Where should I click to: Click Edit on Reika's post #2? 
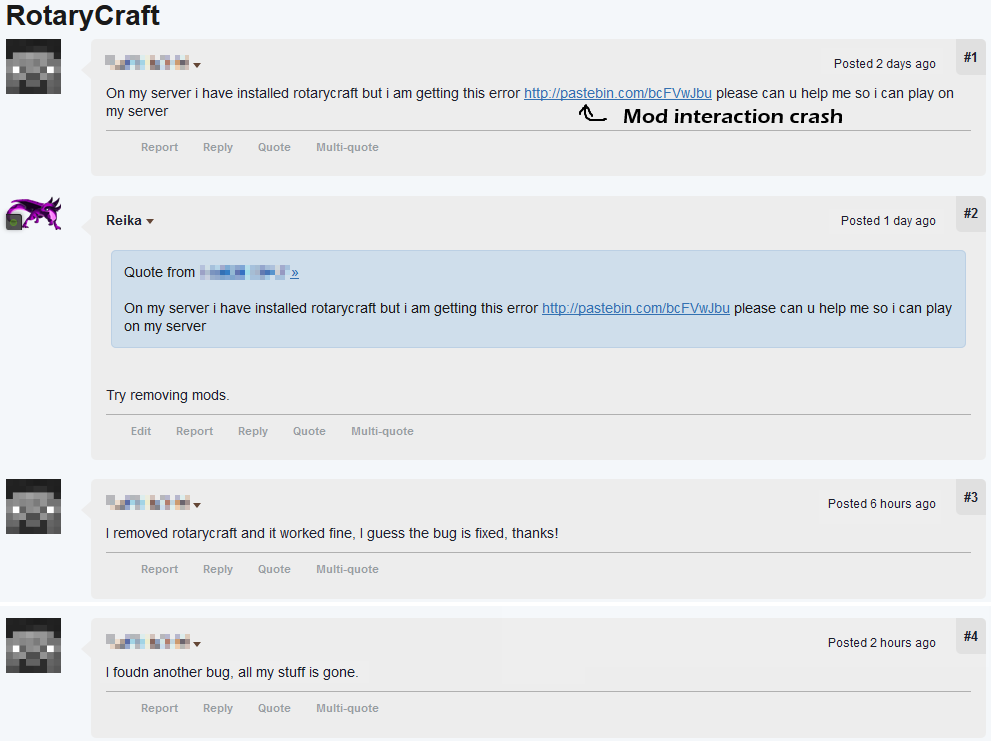(141, 431)
